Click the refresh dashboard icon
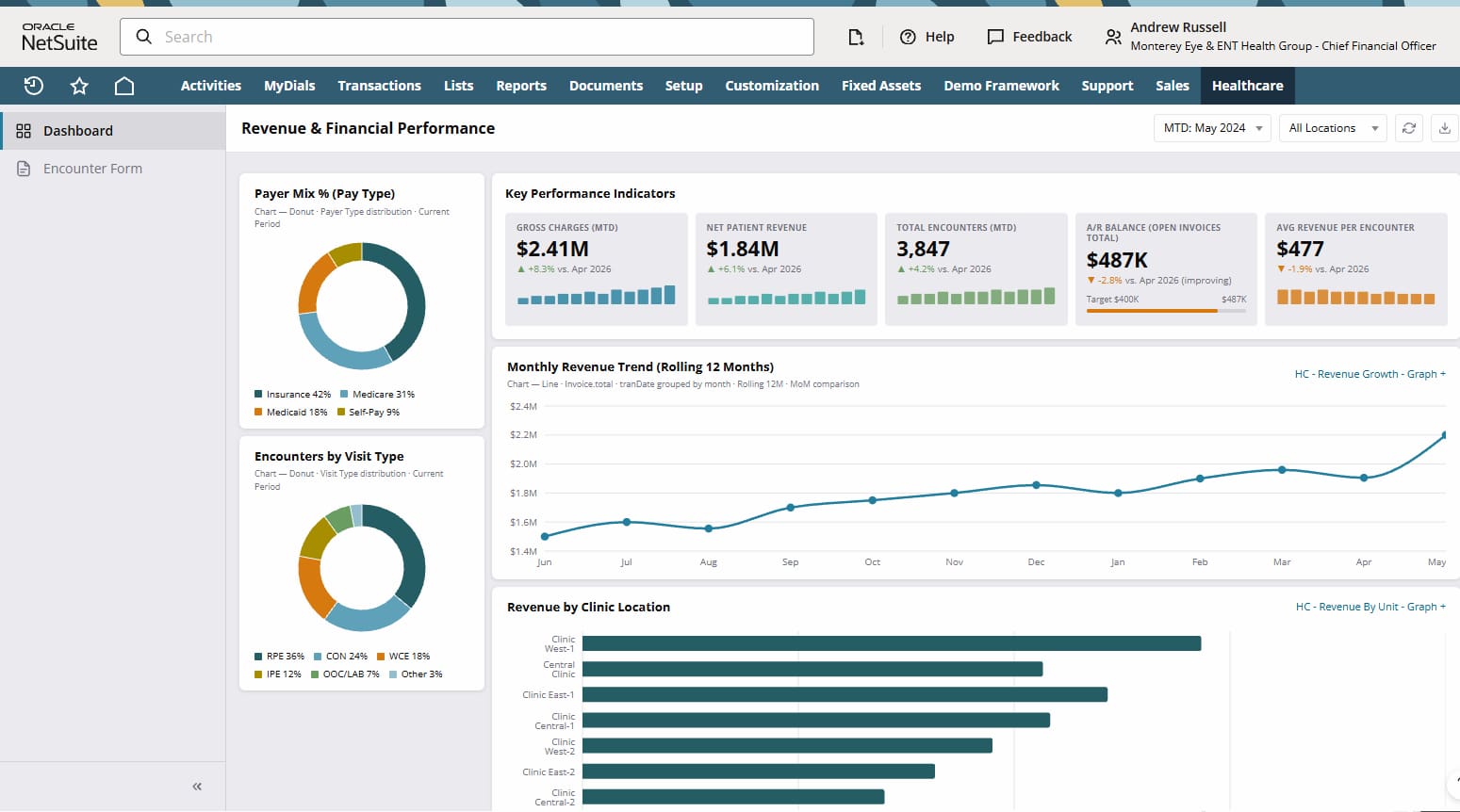This screenshot has width=1460, height=812. 1409,128
